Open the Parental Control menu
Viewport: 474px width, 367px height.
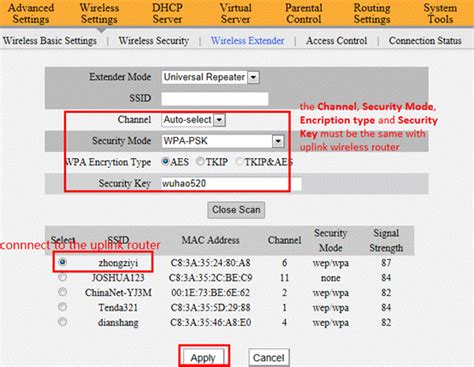click(304, 13)
